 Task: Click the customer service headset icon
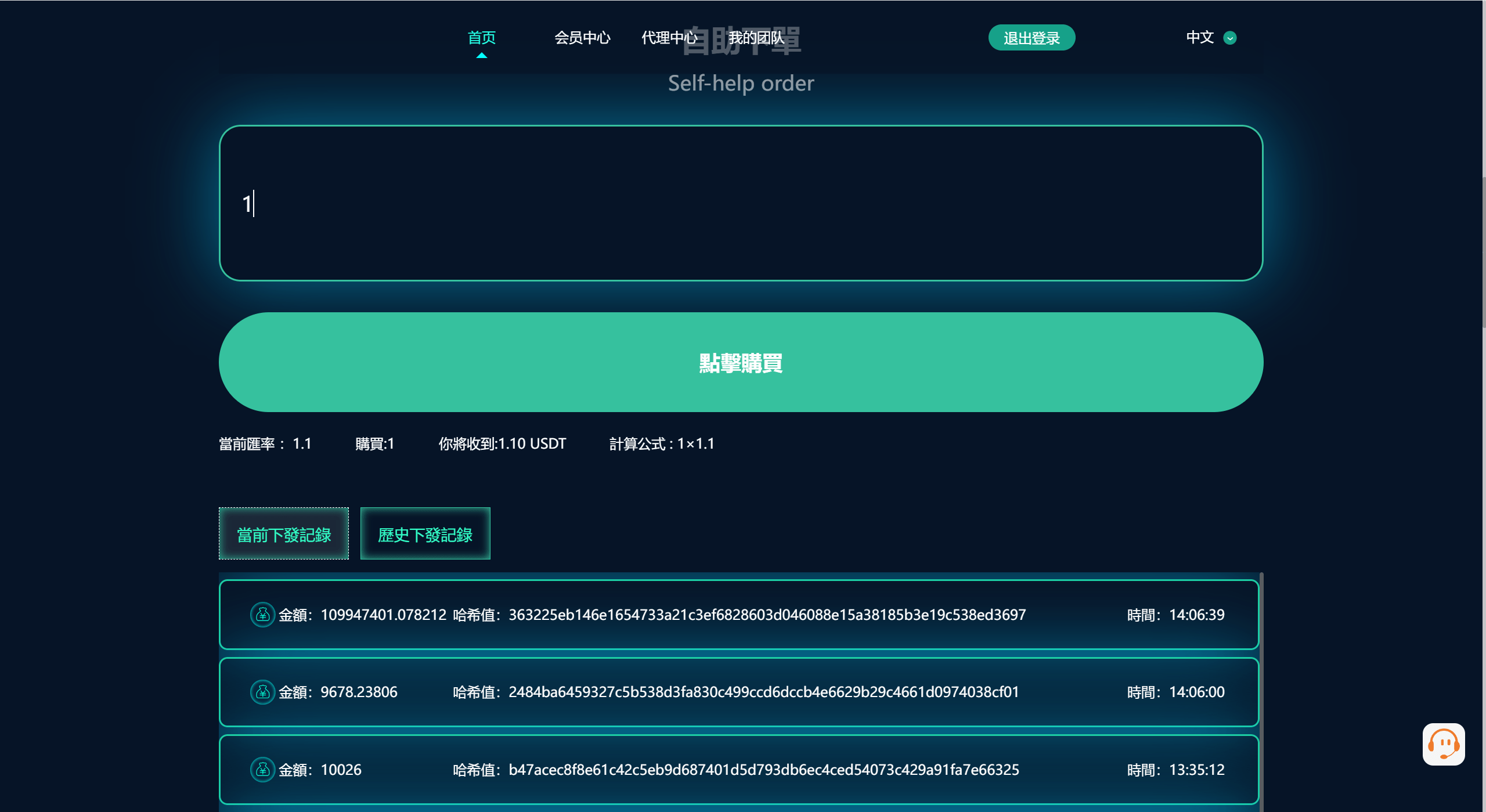tap(1443, 744)
